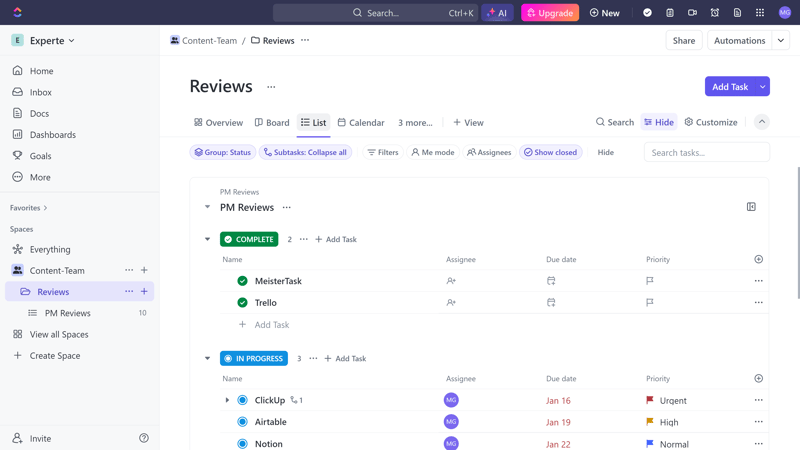Image resolution: width=800 pixels, height=450 pixels.
Task: Add item to Content-Team with plus icon
Action: pyautogui.click(x=144, y=270)
